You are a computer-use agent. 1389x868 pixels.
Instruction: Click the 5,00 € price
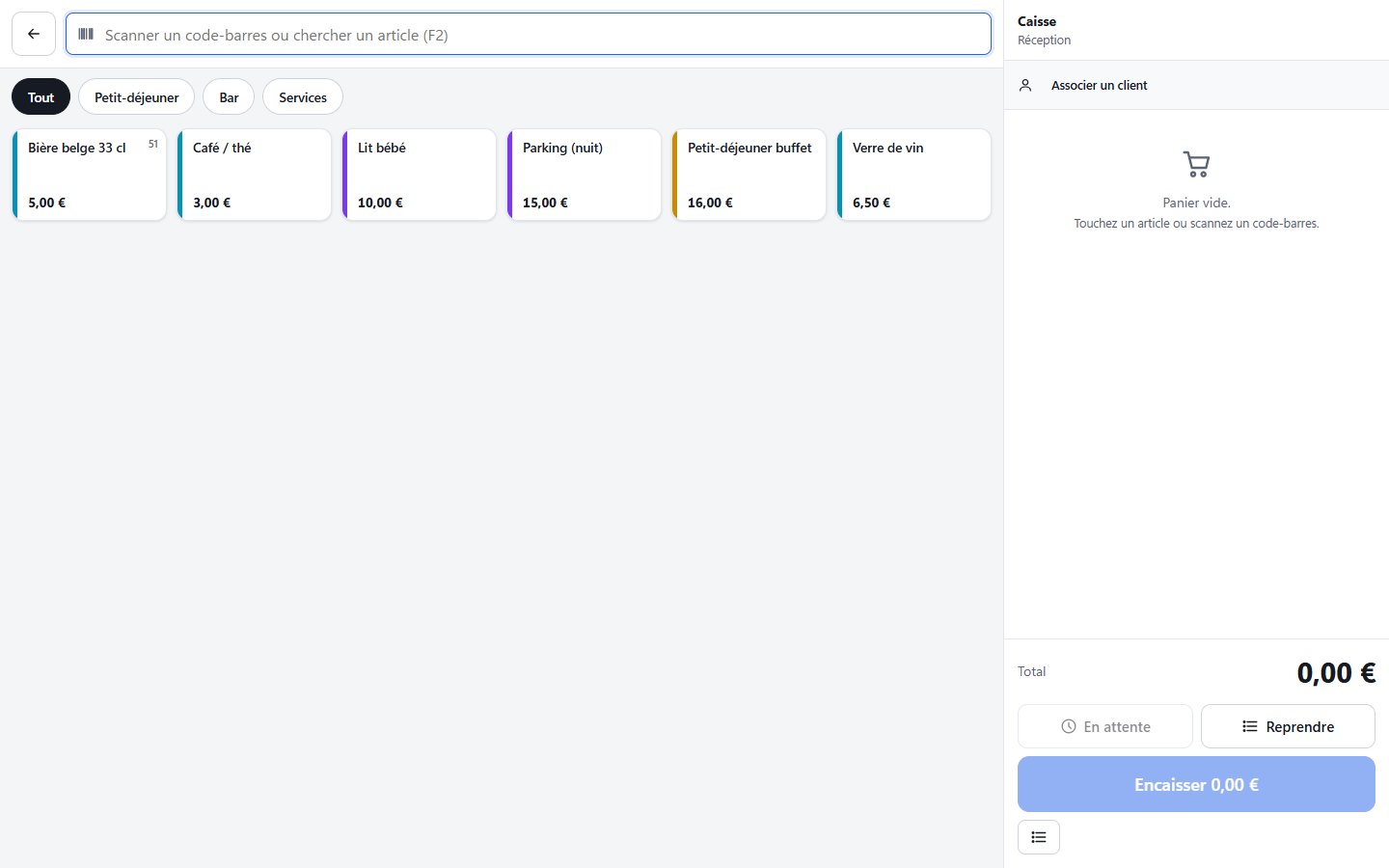tap(46, 203)
